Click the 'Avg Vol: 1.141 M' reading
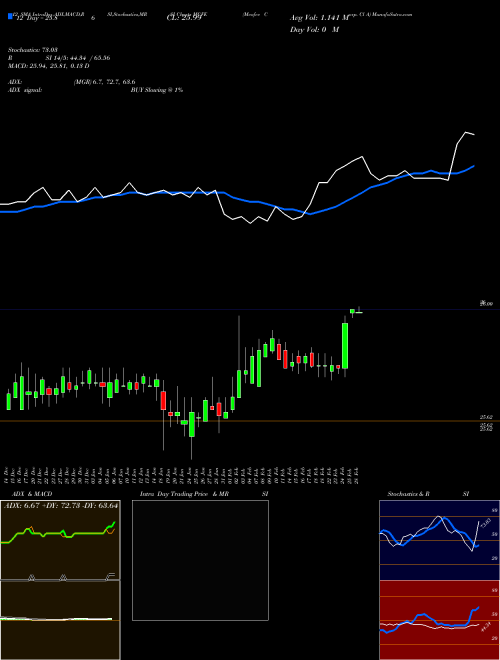The height and width of the screenshot is (660, 500). point(320,18)
